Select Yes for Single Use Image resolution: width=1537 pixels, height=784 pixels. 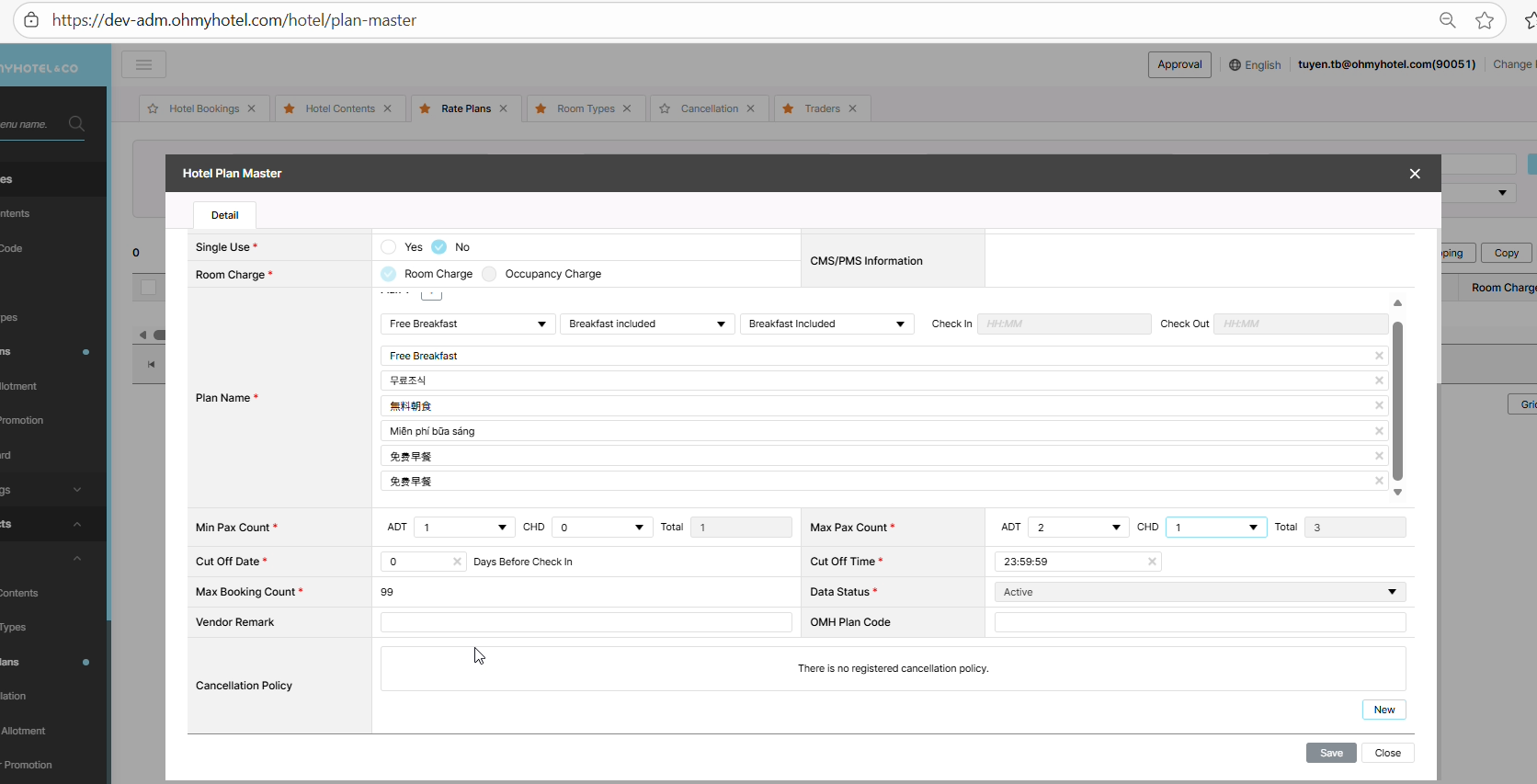pos(389,247)
